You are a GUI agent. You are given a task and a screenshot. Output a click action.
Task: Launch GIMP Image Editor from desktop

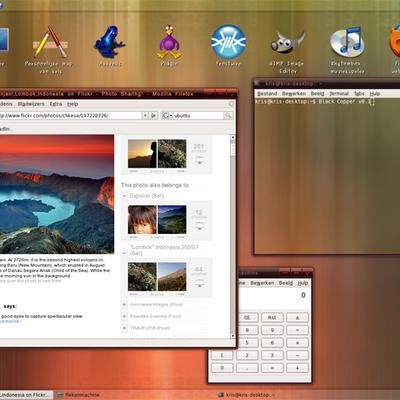(x=287, y=50)
